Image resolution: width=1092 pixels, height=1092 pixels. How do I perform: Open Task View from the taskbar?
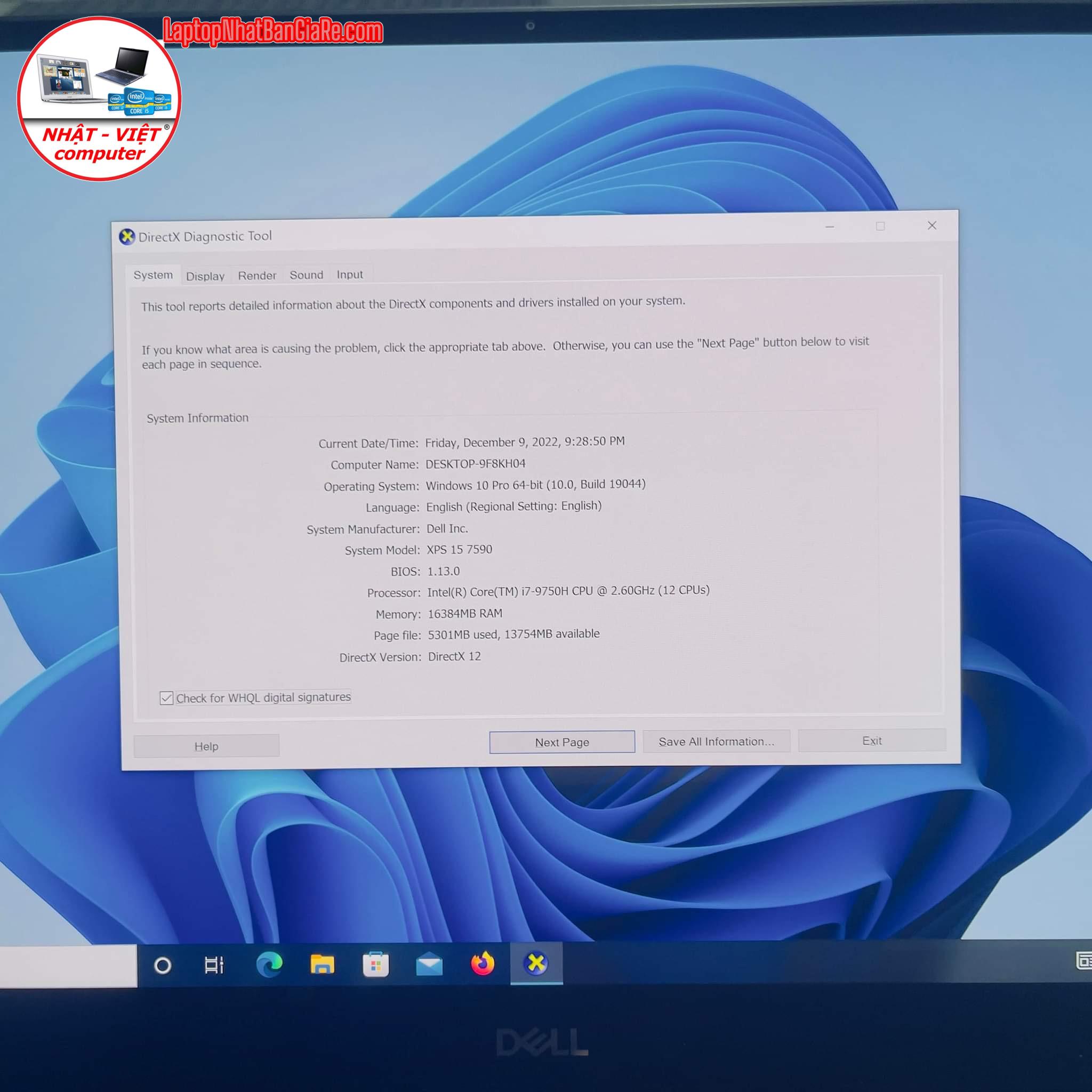tap(214, 965)
